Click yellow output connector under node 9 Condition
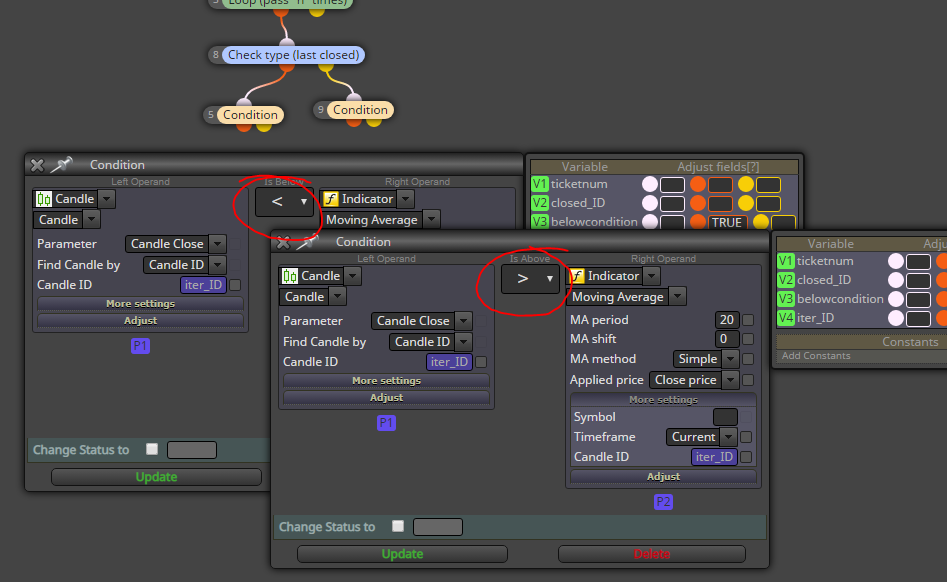The height and width of the screenshot is (582, 947). coord(374,122)
